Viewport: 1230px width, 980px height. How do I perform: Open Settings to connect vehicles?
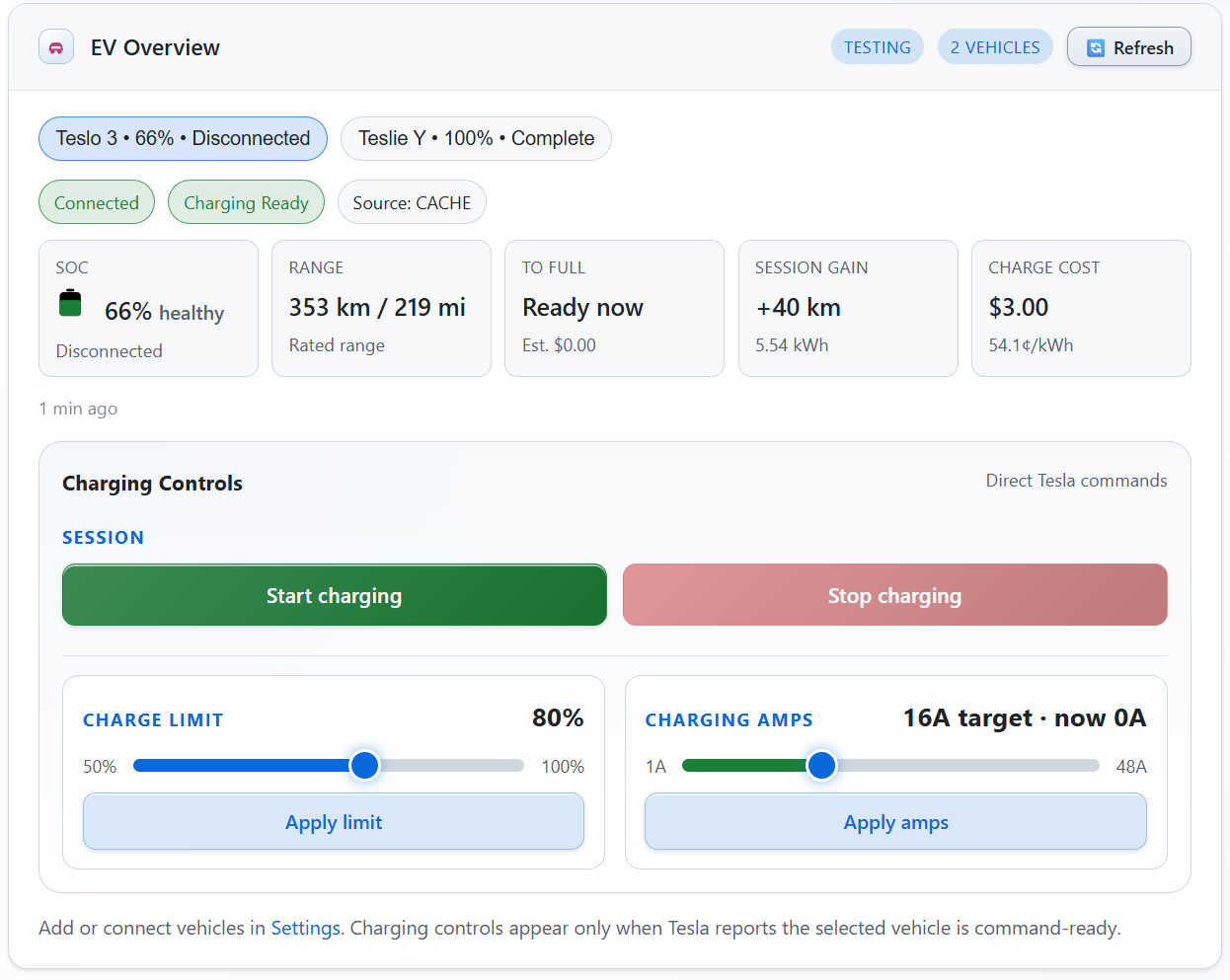click(x=305, y=928)
